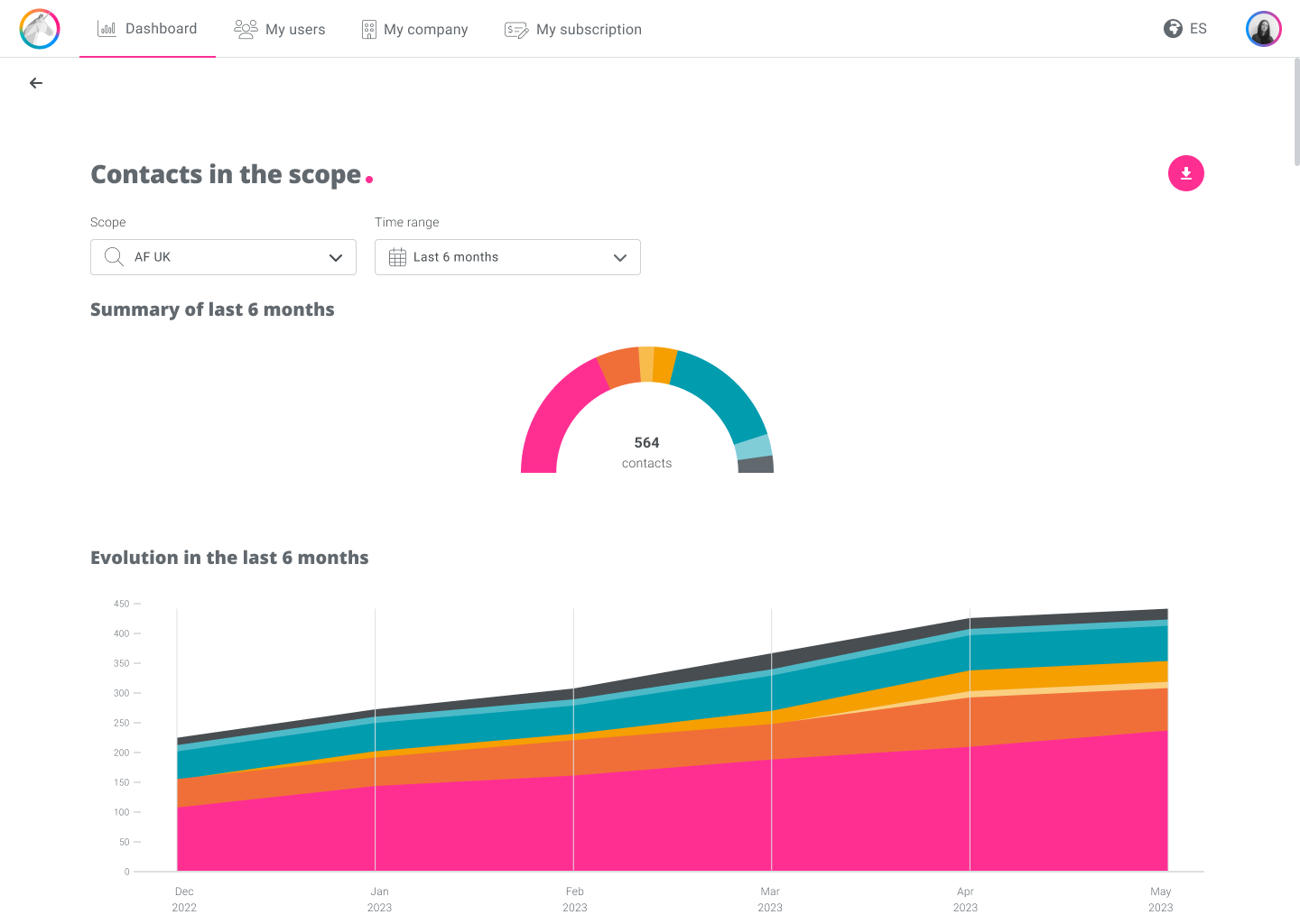Download the contacts report
Screen dimensions: 1300x924
(x=1186, y=173)
